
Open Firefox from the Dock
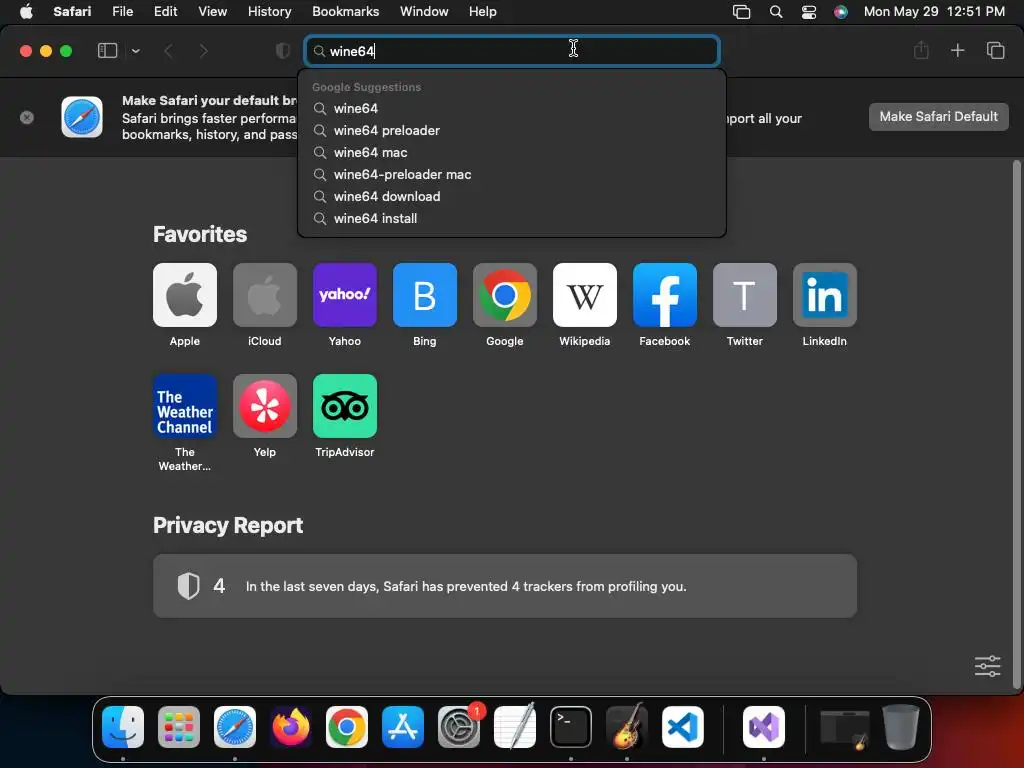click(291, 726)
